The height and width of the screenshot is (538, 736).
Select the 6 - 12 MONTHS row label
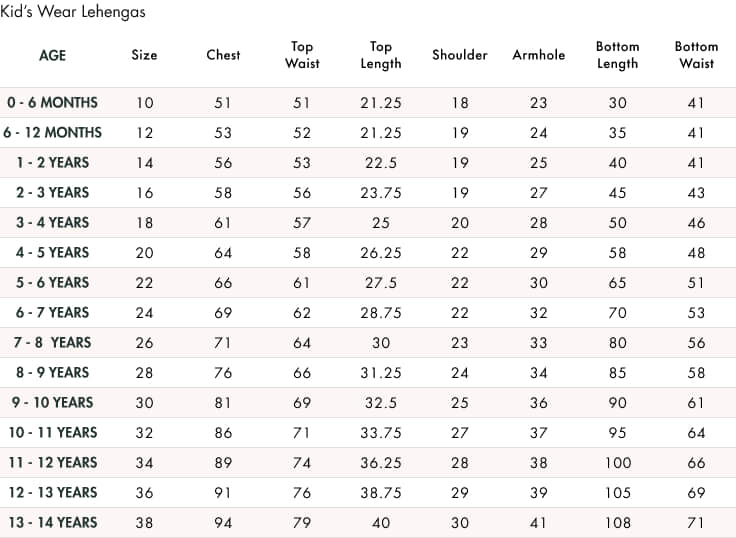tap(53, 132)
